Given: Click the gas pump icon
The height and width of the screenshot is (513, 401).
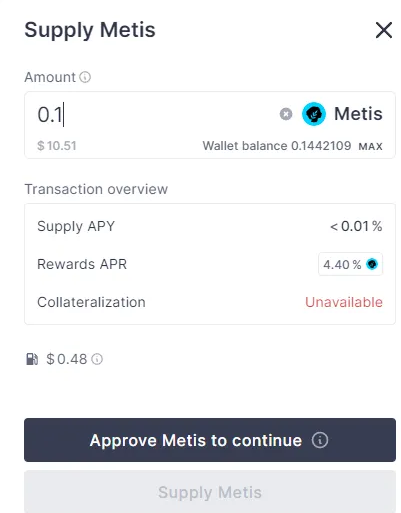Looking at the screenshot, I should tap(32, 359).
